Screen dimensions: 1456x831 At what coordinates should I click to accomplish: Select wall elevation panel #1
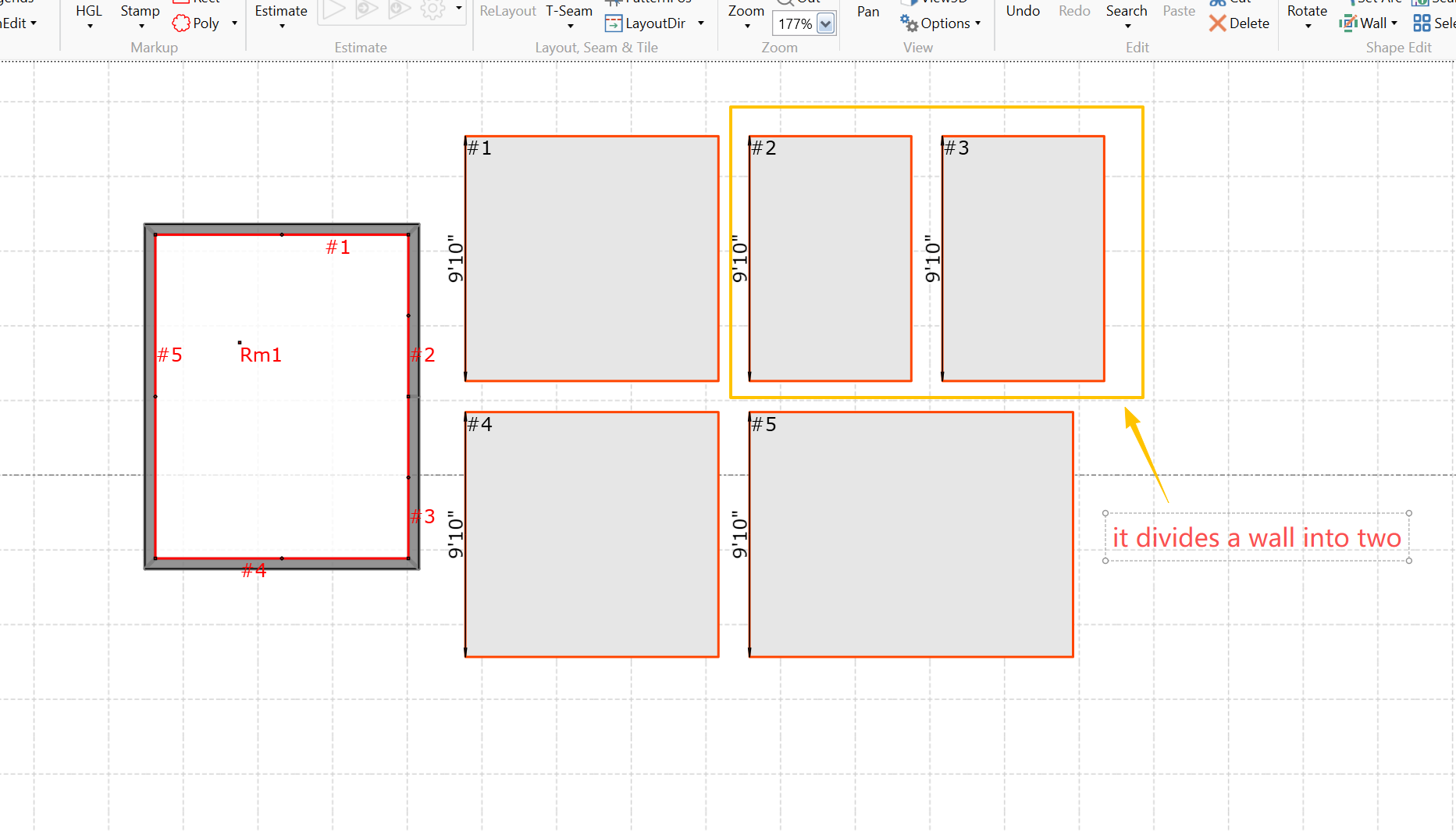[592, 259]
